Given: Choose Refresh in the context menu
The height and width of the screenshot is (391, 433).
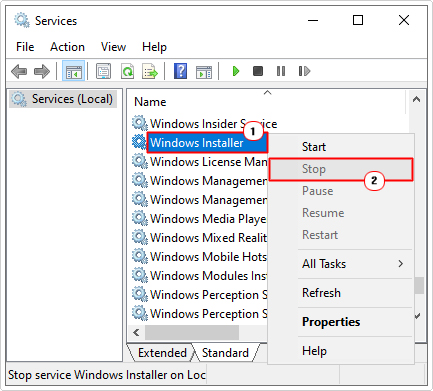Looking at the screenshot, I should (x=341, y=293).
